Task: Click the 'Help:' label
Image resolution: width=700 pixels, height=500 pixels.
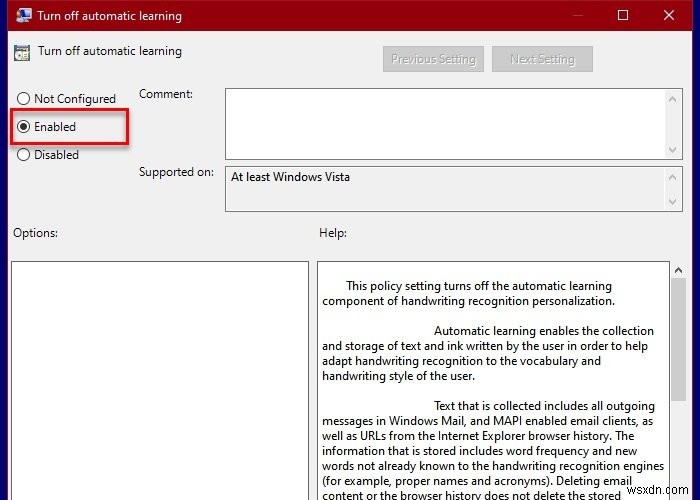Action: pos(333,233)
